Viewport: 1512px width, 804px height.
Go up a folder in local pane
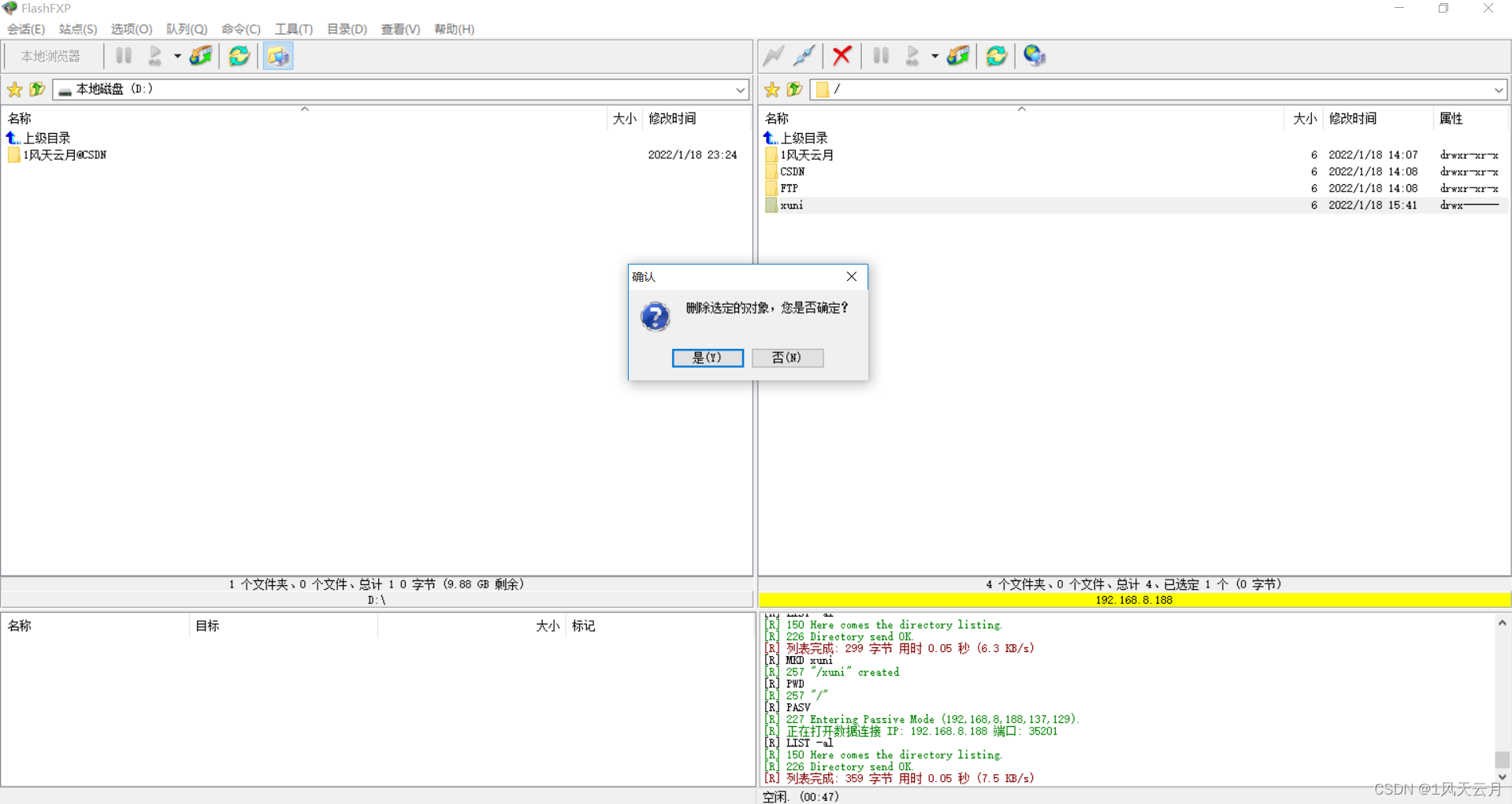pyautogui.click(x=37, y=90)
